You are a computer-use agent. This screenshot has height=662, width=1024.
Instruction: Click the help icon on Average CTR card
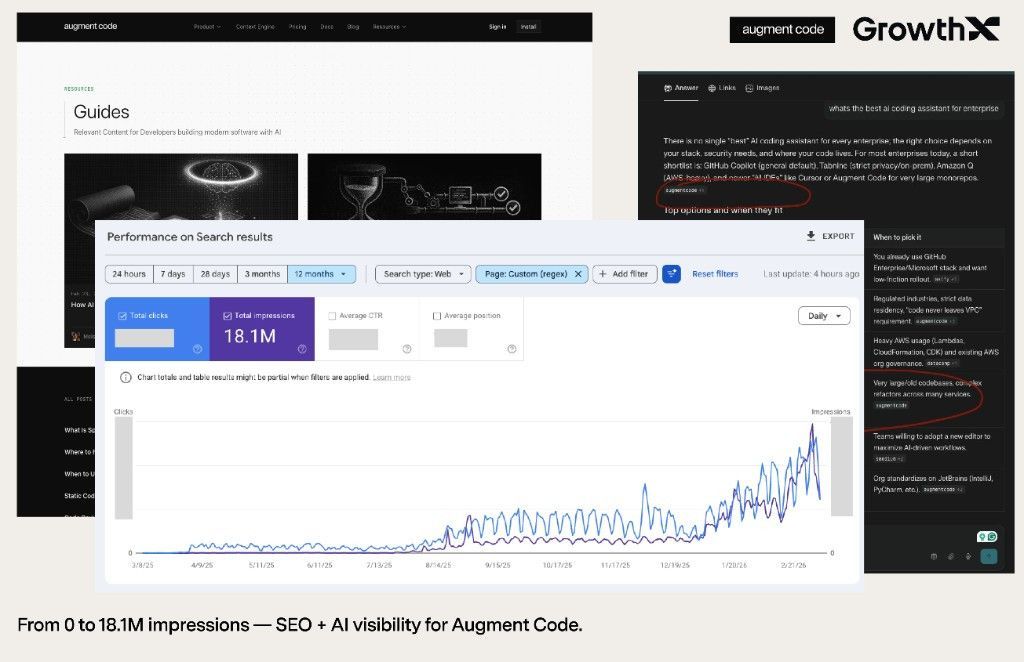pos(407,349)
